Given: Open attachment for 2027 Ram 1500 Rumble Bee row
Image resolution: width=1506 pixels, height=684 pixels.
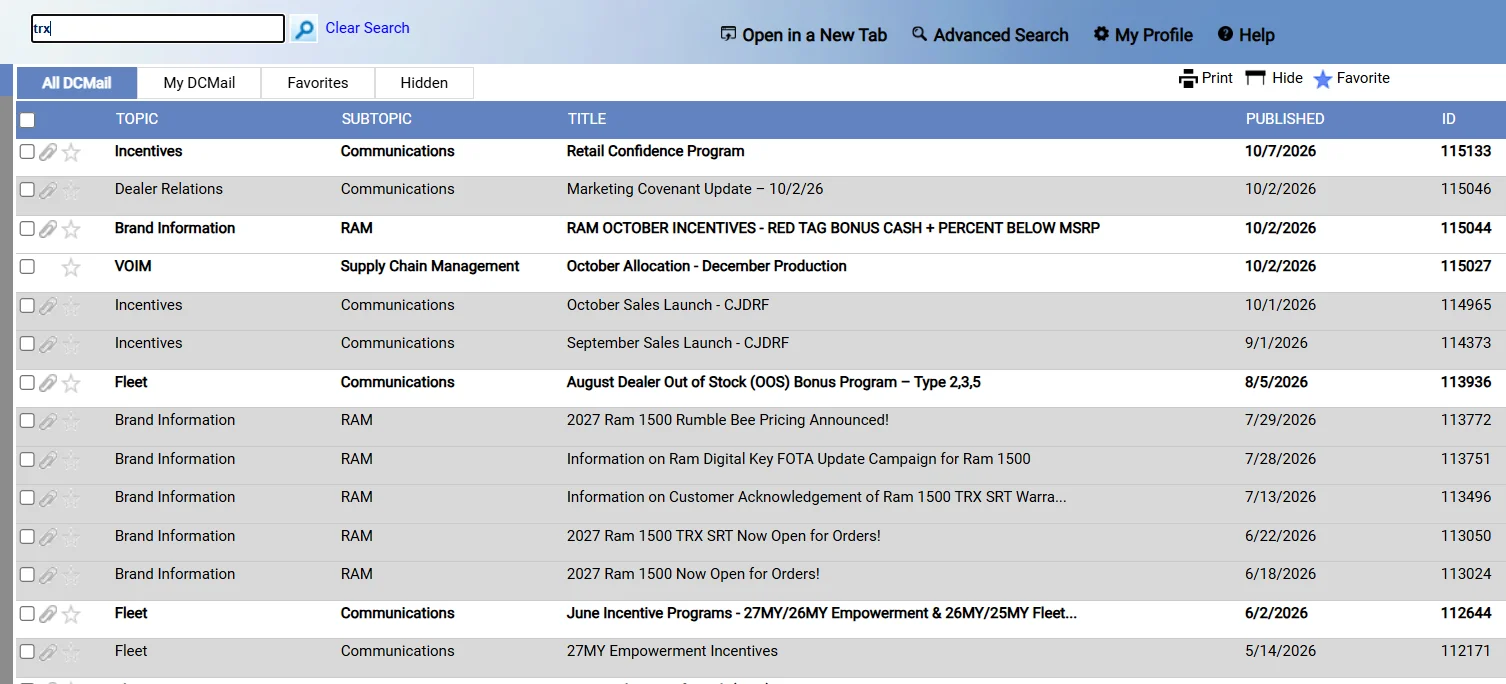Looking at the screenshot, I should click(48, 421).
